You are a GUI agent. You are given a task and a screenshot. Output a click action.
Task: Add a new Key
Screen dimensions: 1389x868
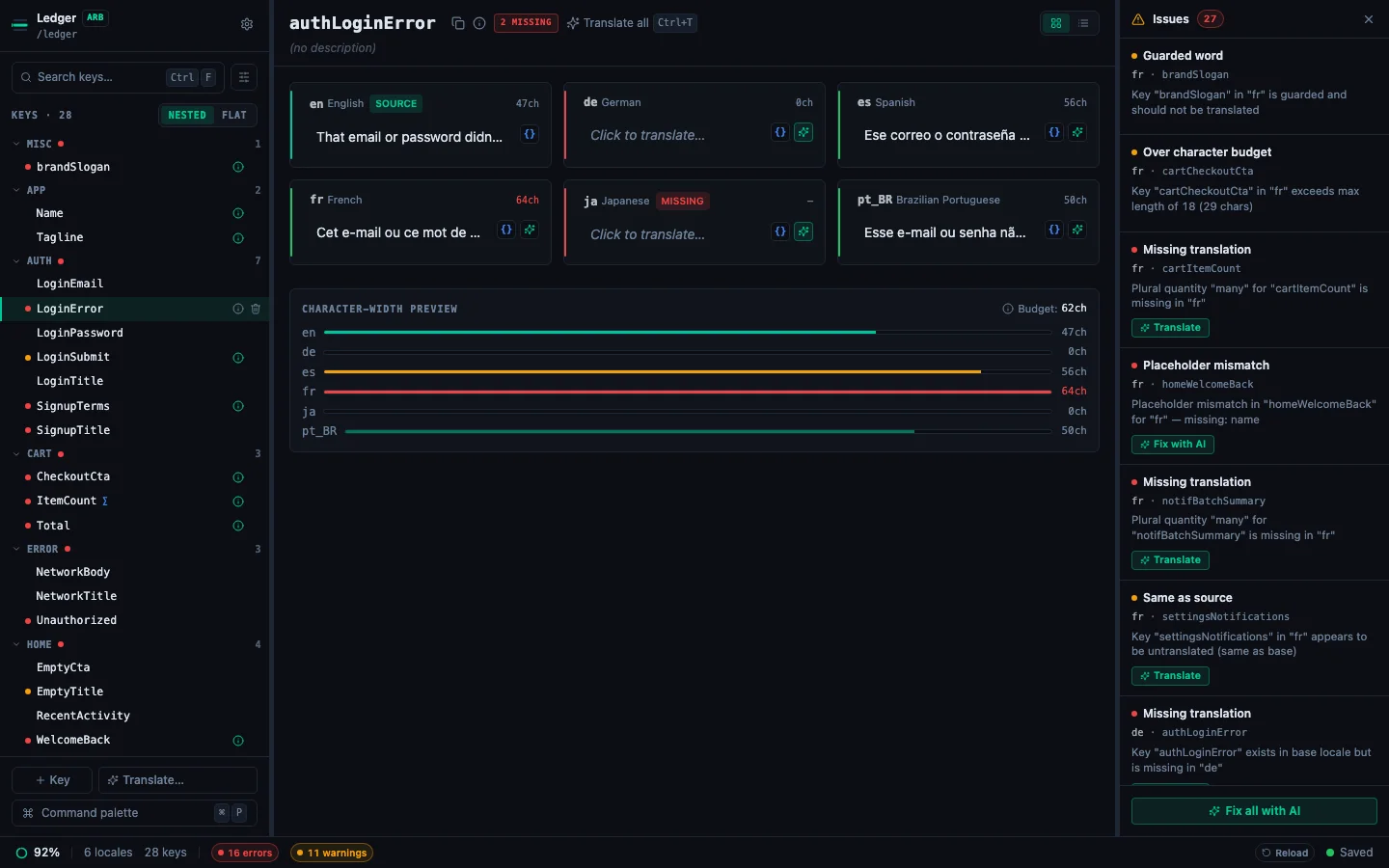tap(52, 780)
